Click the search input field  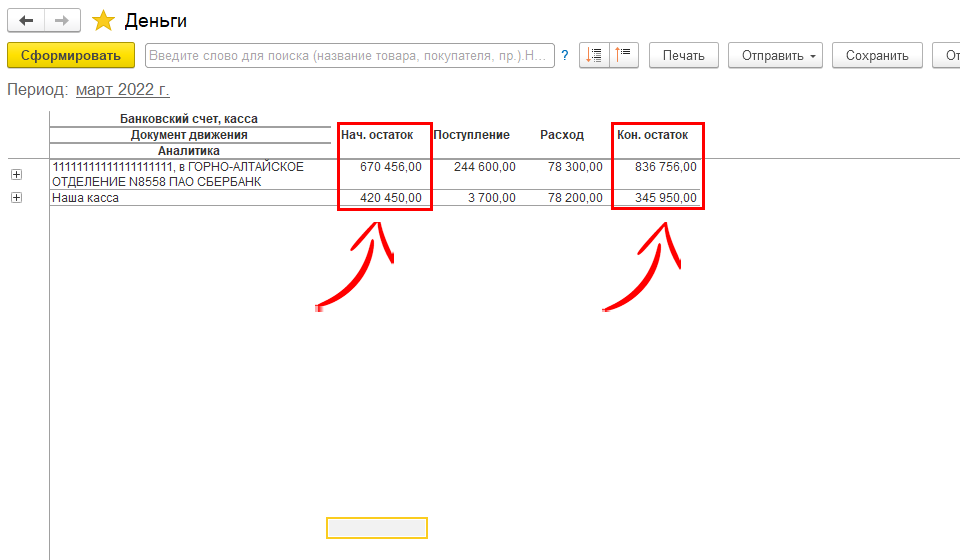click(x=350, y=55)
